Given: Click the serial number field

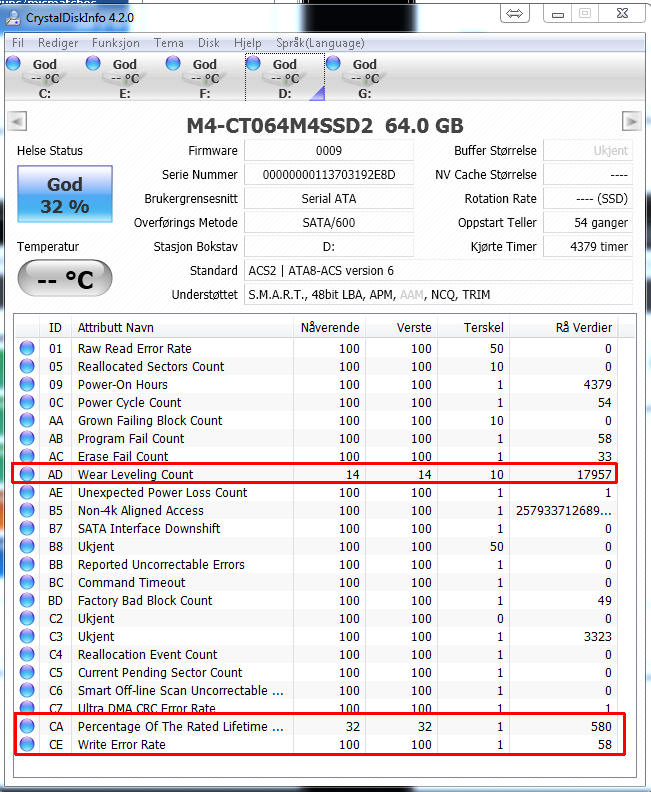Looking at the screenshot, I should pos(329,175).
